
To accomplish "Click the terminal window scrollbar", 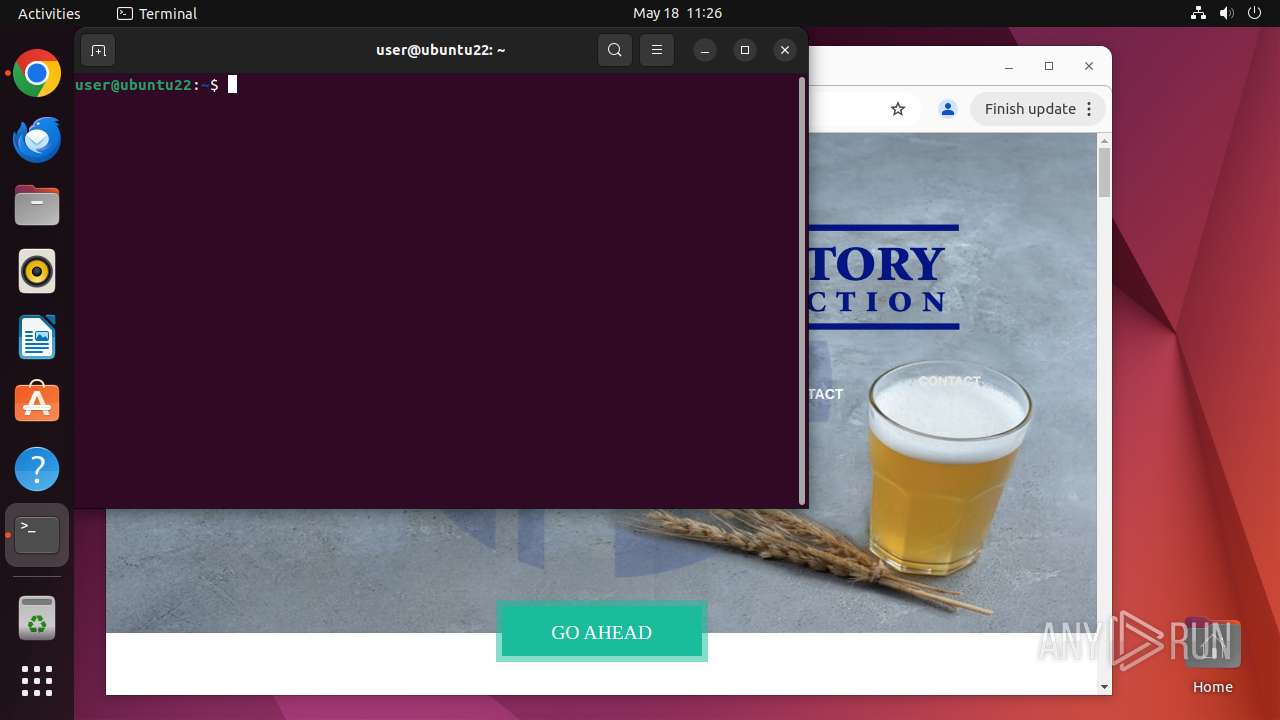I will coord(802,291).
